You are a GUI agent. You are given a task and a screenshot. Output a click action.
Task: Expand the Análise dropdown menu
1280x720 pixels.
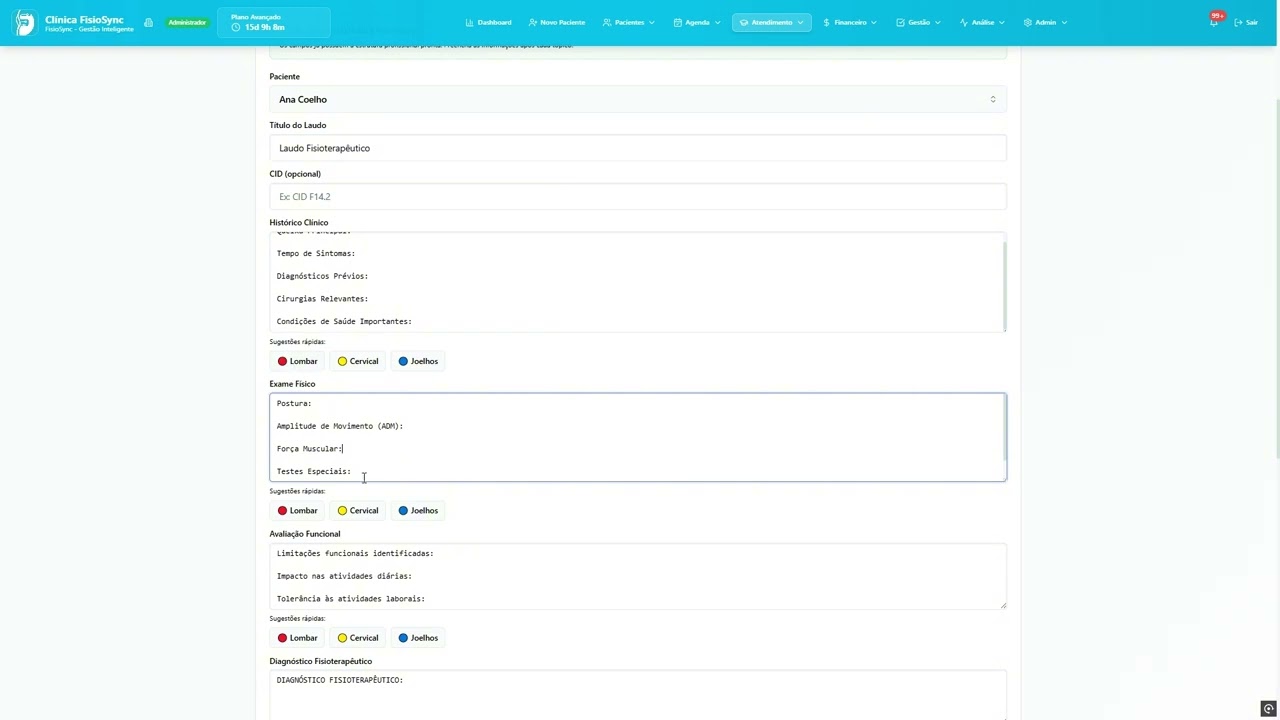pyautogui.click(x=982, y=22)
